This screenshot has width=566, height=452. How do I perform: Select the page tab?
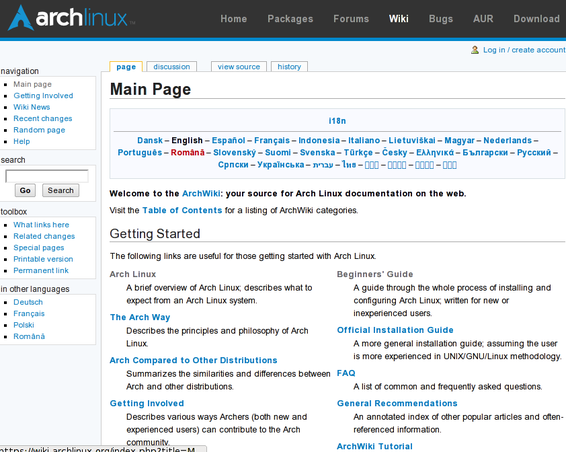126,67
